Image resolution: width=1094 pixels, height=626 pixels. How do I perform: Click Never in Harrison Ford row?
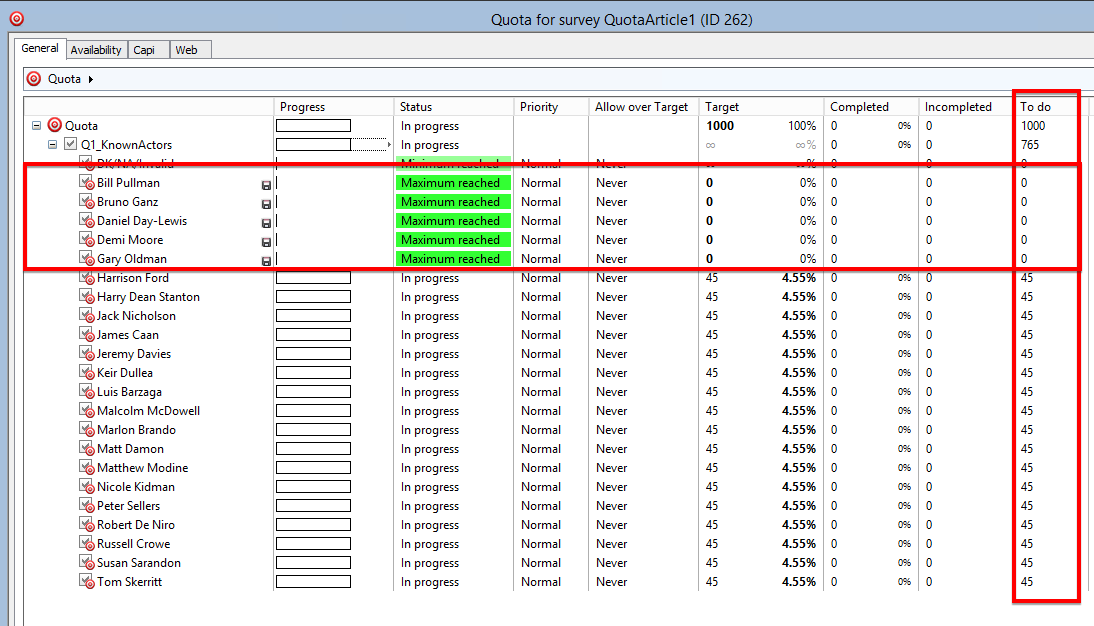[612, 278]
